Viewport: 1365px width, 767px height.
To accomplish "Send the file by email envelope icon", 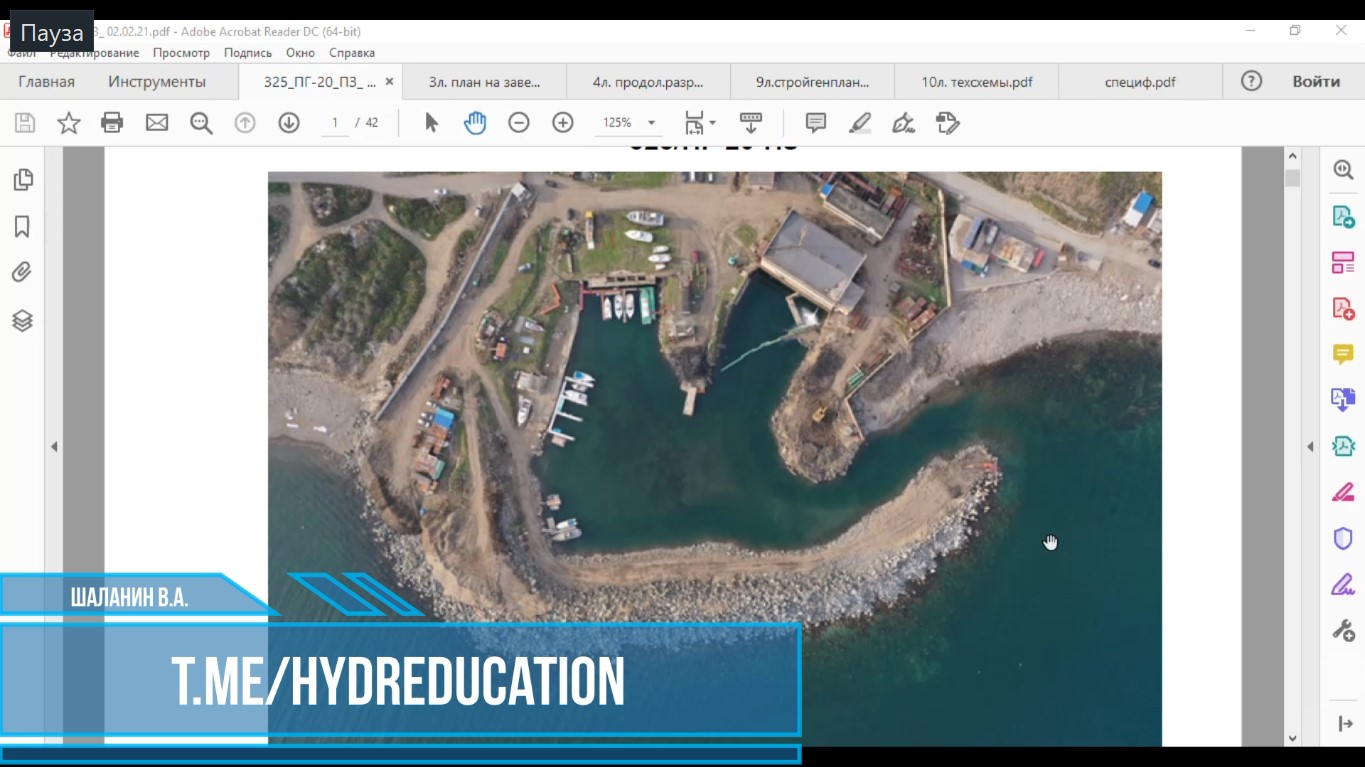I will coord(157,123).
